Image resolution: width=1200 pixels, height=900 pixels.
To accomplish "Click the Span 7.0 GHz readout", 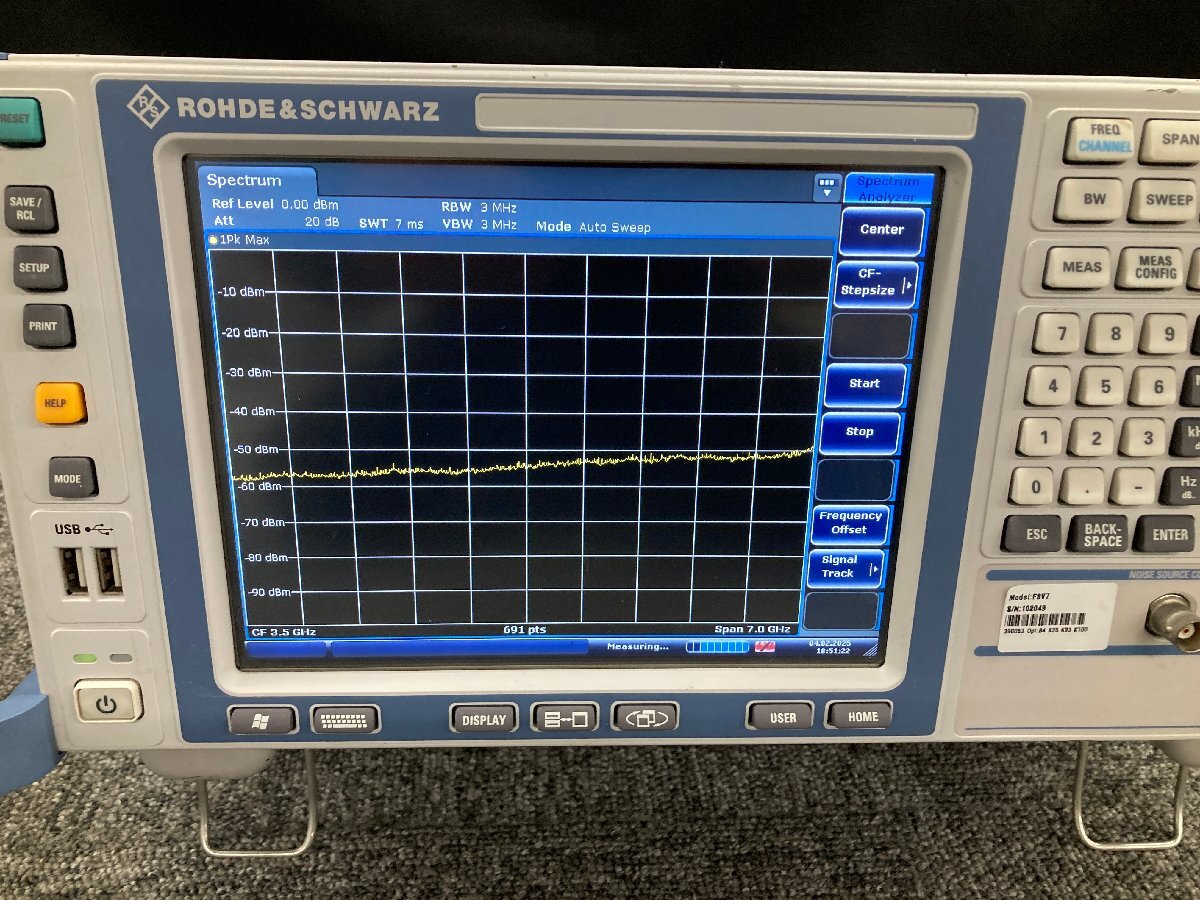I will click(x=752, y=629).
